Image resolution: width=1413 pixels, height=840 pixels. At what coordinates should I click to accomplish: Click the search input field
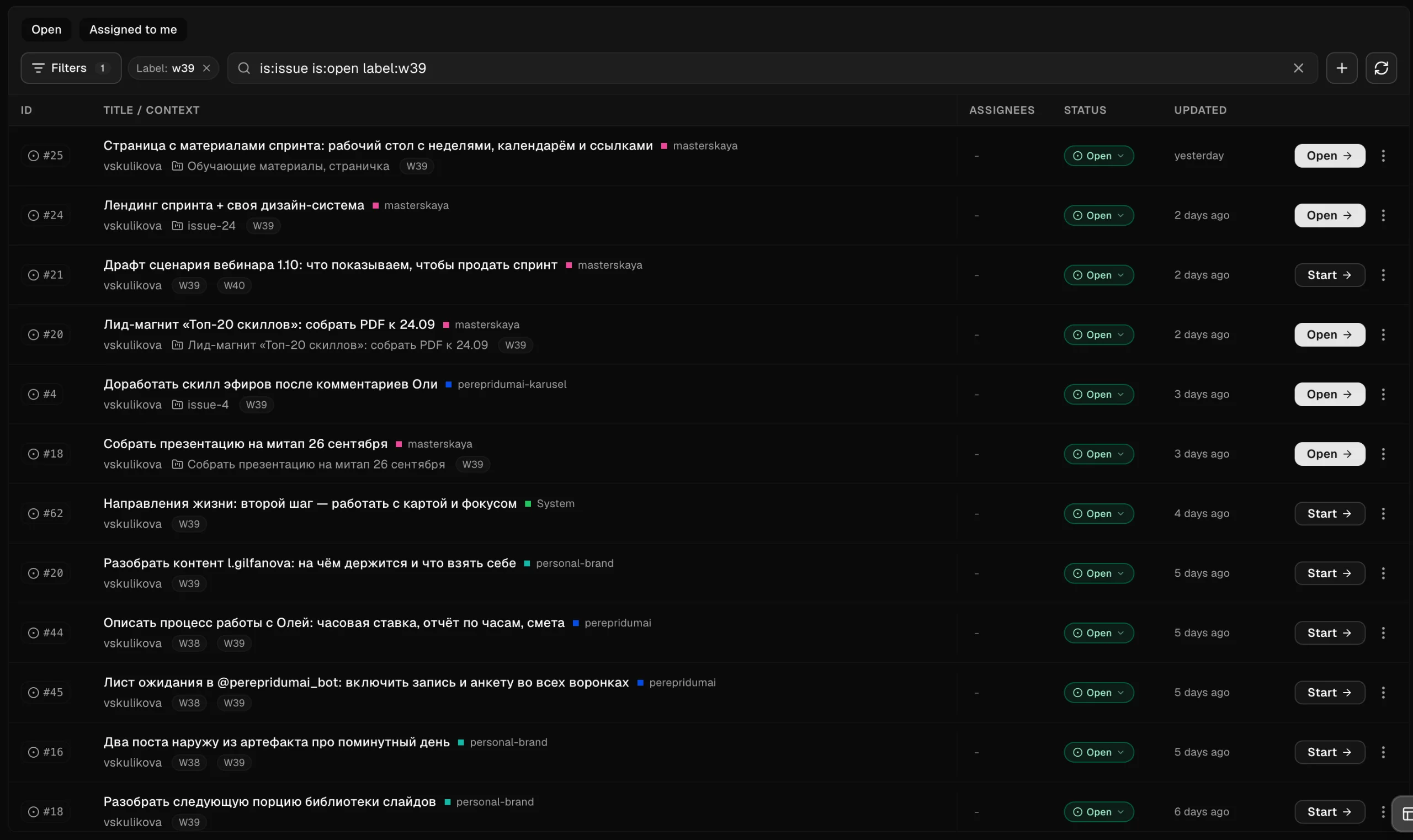(x=772, y=68)
